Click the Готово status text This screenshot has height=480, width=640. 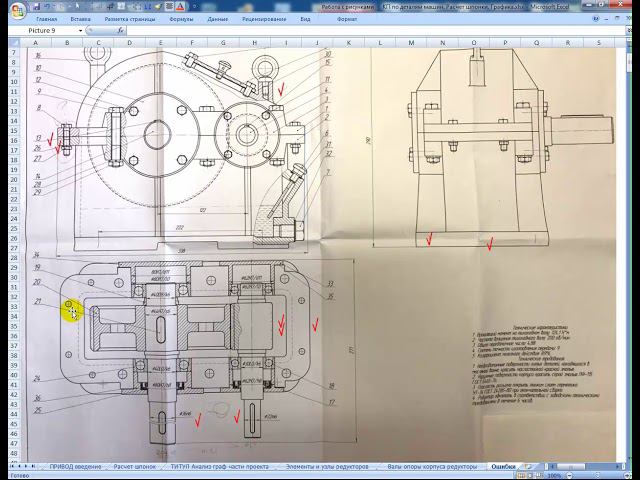[20, 476]
